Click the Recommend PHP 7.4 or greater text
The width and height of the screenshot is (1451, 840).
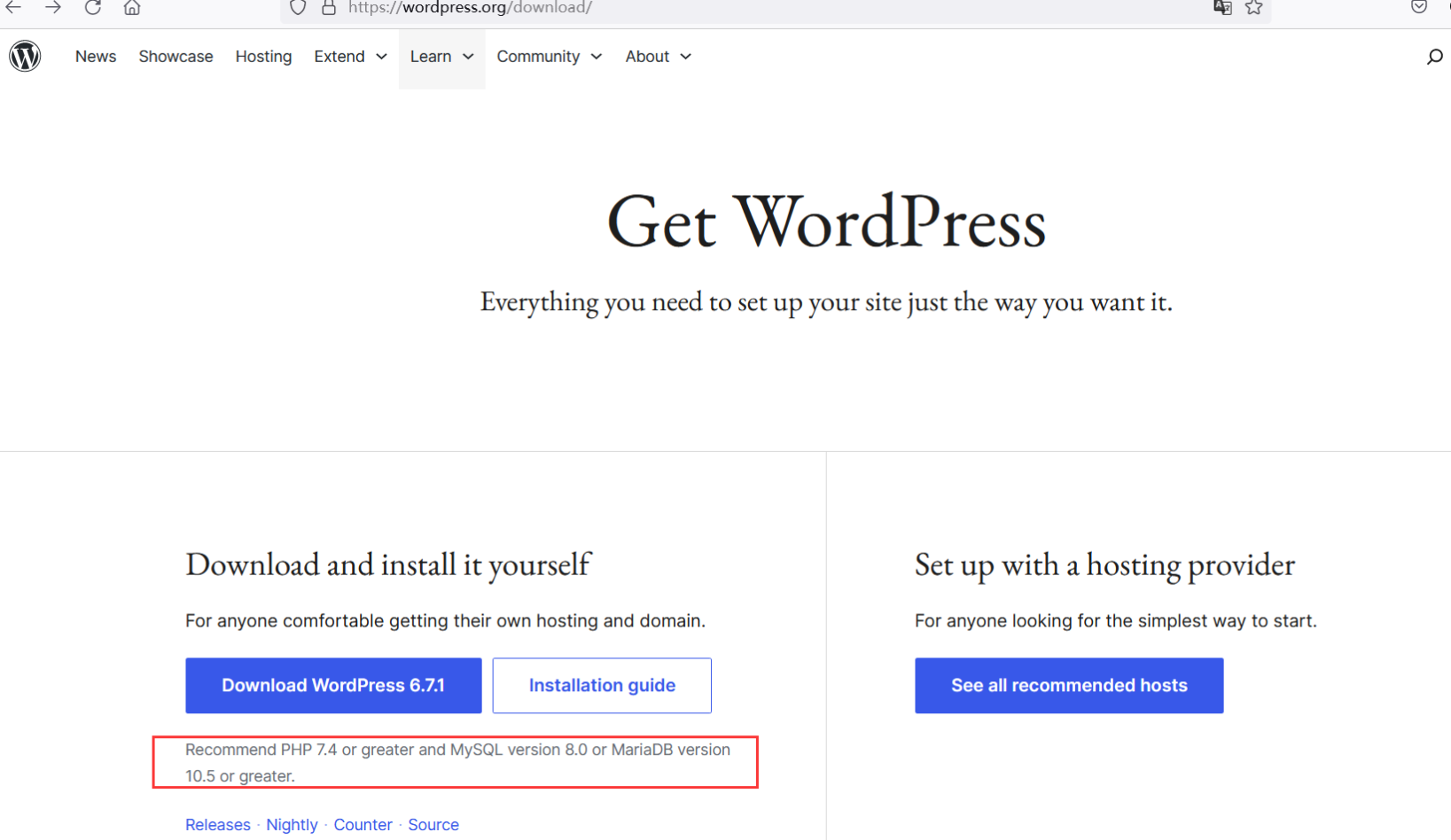tap(457, 762)
